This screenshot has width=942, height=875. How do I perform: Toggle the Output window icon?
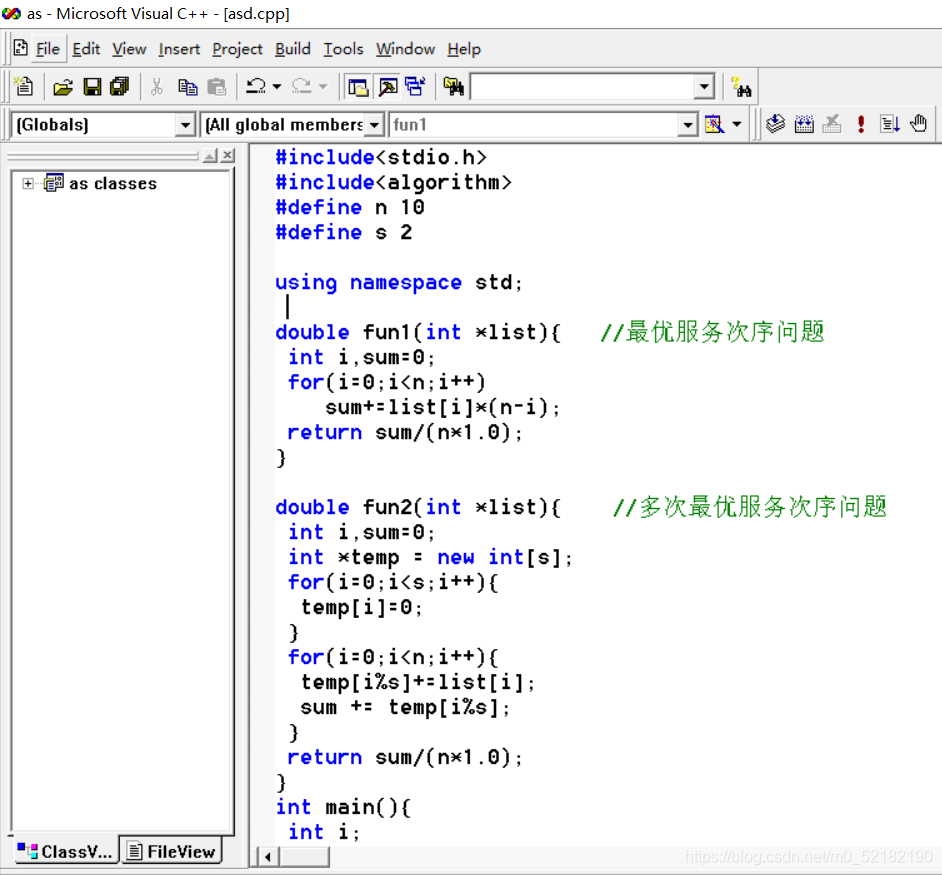pos(387,87)
